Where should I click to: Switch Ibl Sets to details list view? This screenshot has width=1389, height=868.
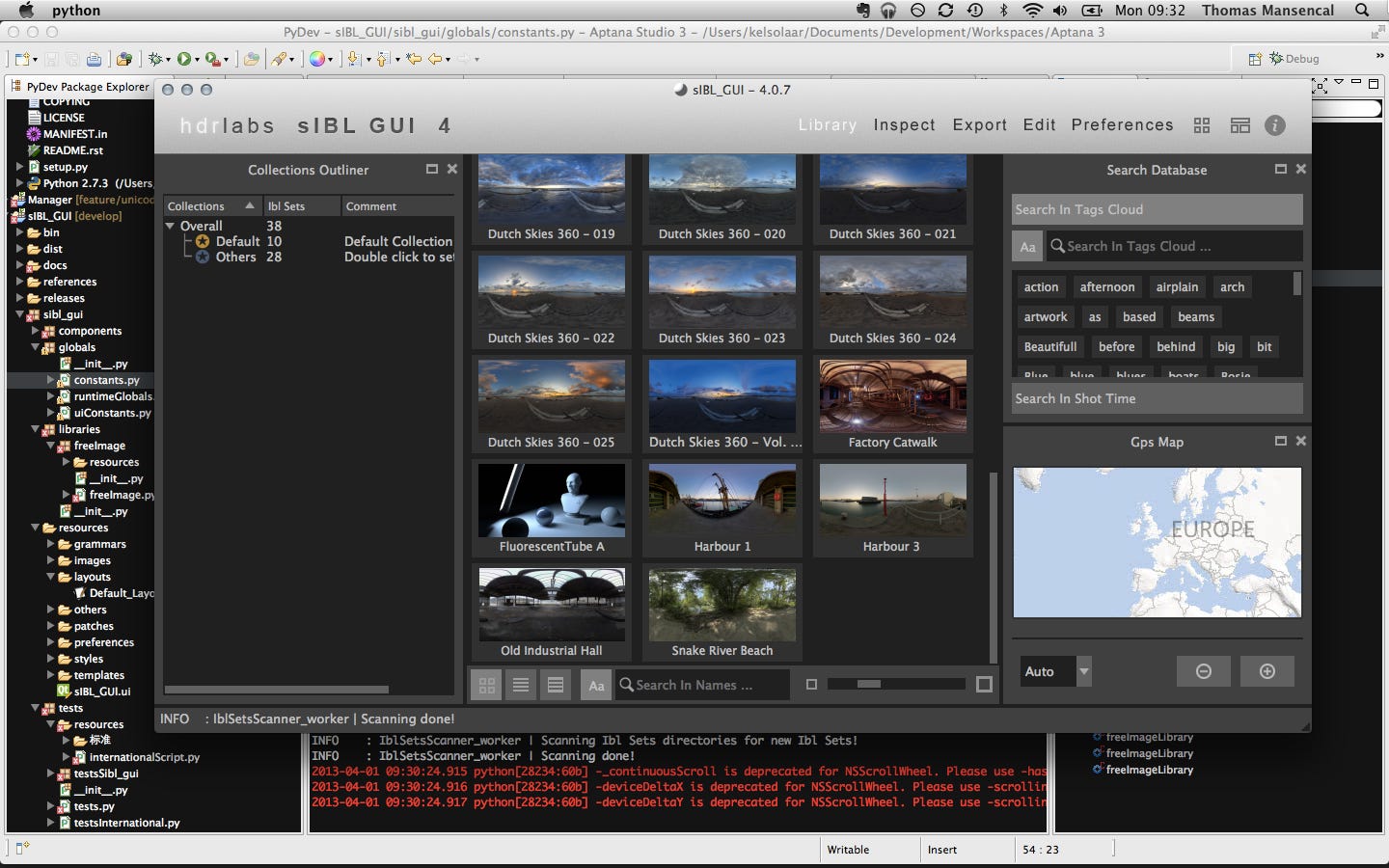click(556, 685)
